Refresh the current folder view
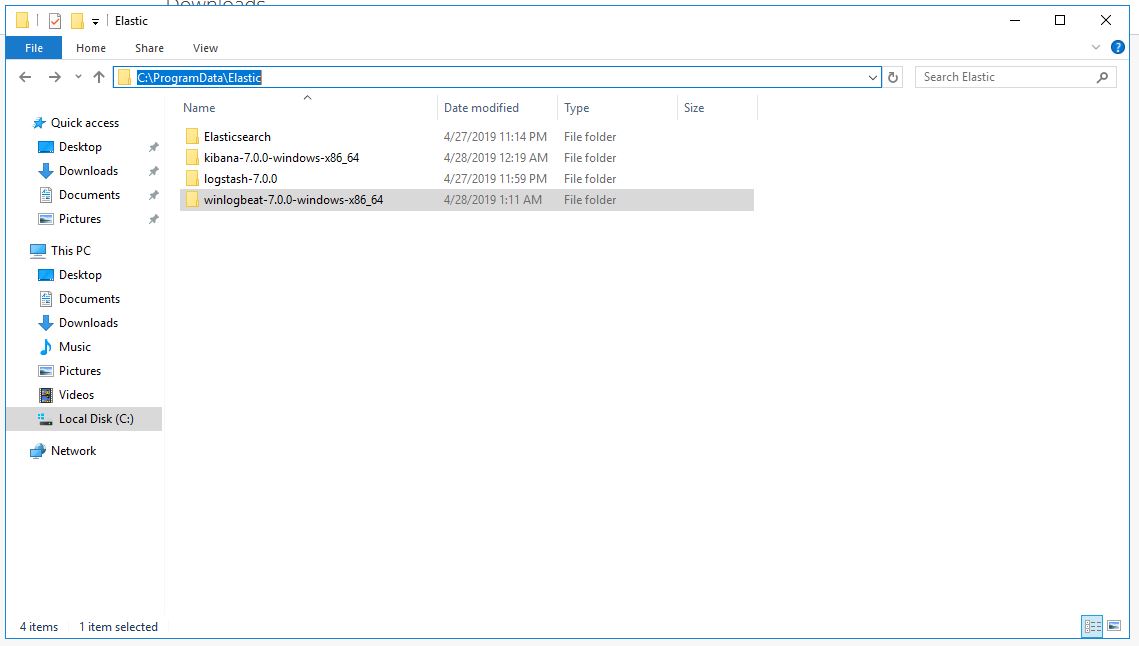The height and width of the screenshot is (646, 1139). pyautogui.click(x=893, y=78)
